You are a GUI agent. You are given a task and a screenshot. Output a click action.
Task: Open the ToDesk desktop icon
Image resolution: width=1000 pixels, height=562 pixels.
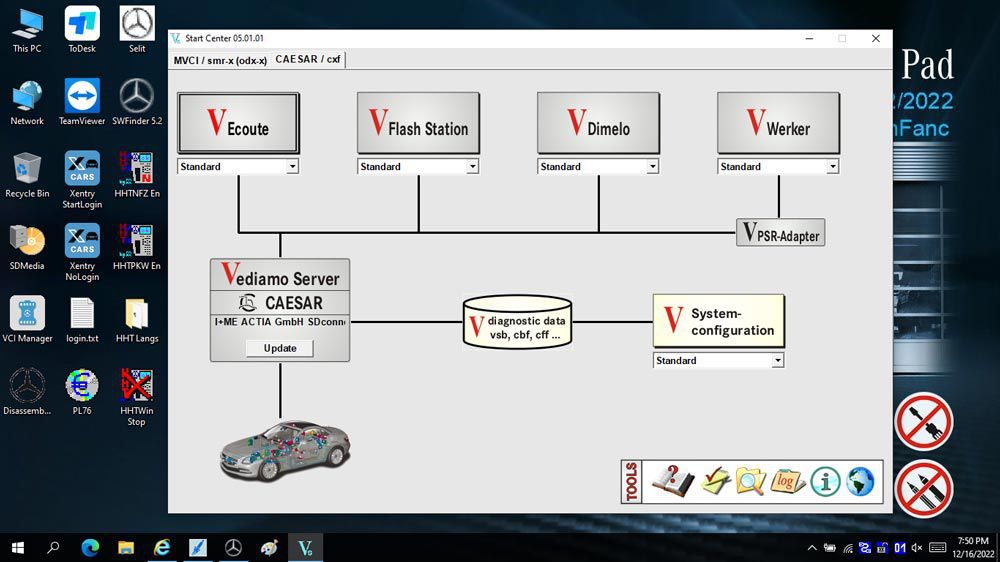(x=82, y=30)
